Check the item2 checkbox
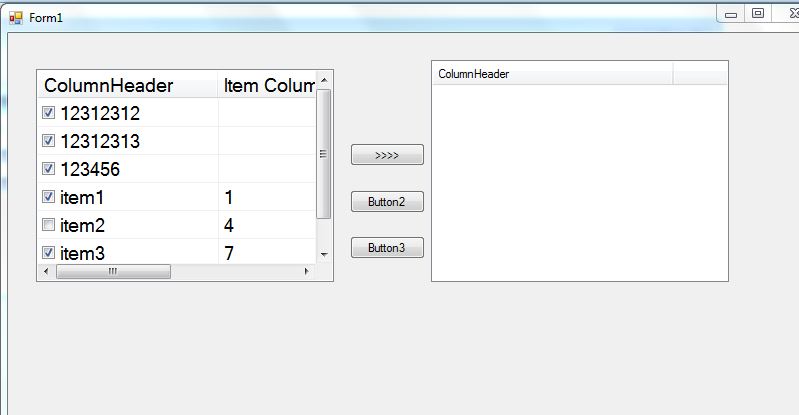The width and height of the screenshot is (799, 415). (x=48, y=225)
